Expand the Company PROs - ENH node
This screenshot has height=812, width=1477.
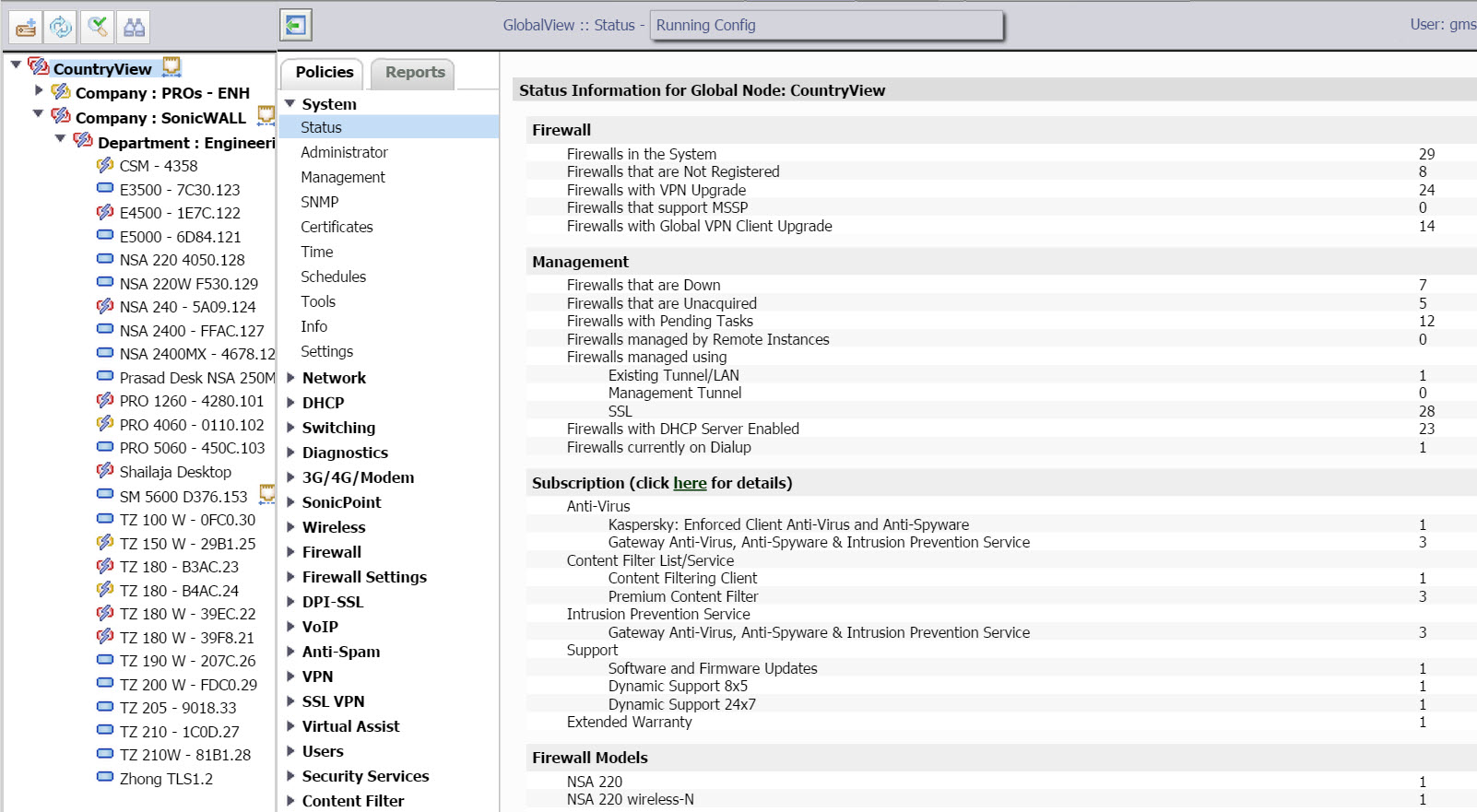(39, 90)
